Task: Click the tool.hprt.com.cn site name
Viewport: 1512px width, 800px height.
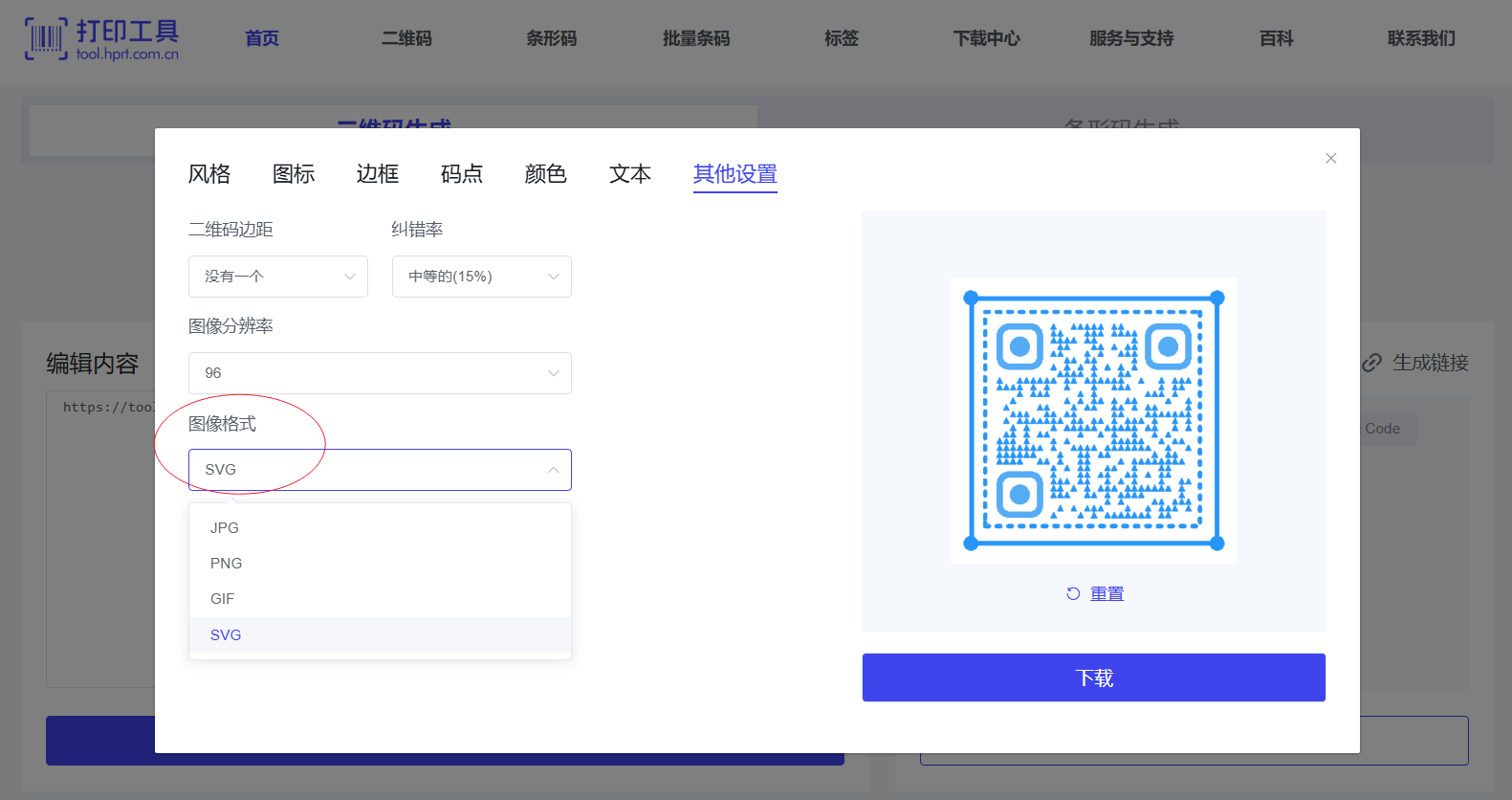Action: tap(127, 55)
